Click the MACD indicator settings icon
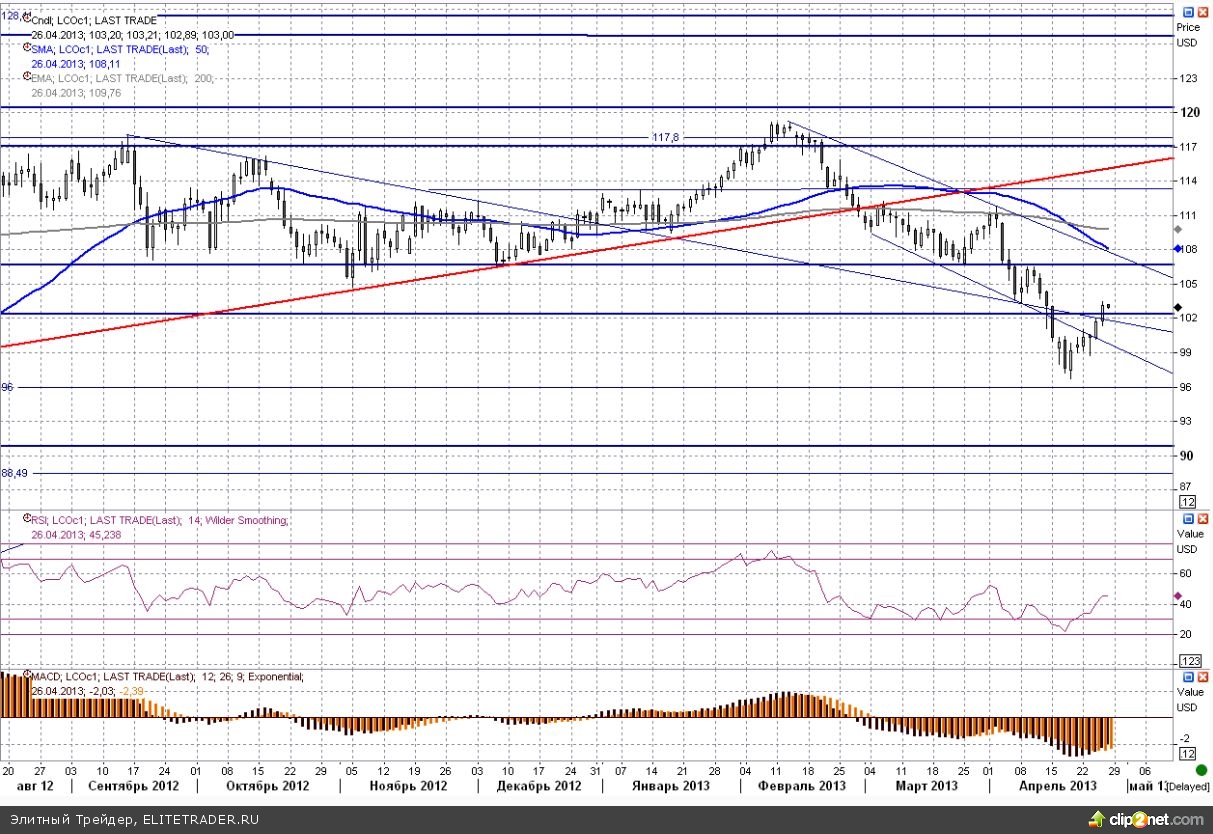This screenshot has height=834, width=1213. pos(26,676)
